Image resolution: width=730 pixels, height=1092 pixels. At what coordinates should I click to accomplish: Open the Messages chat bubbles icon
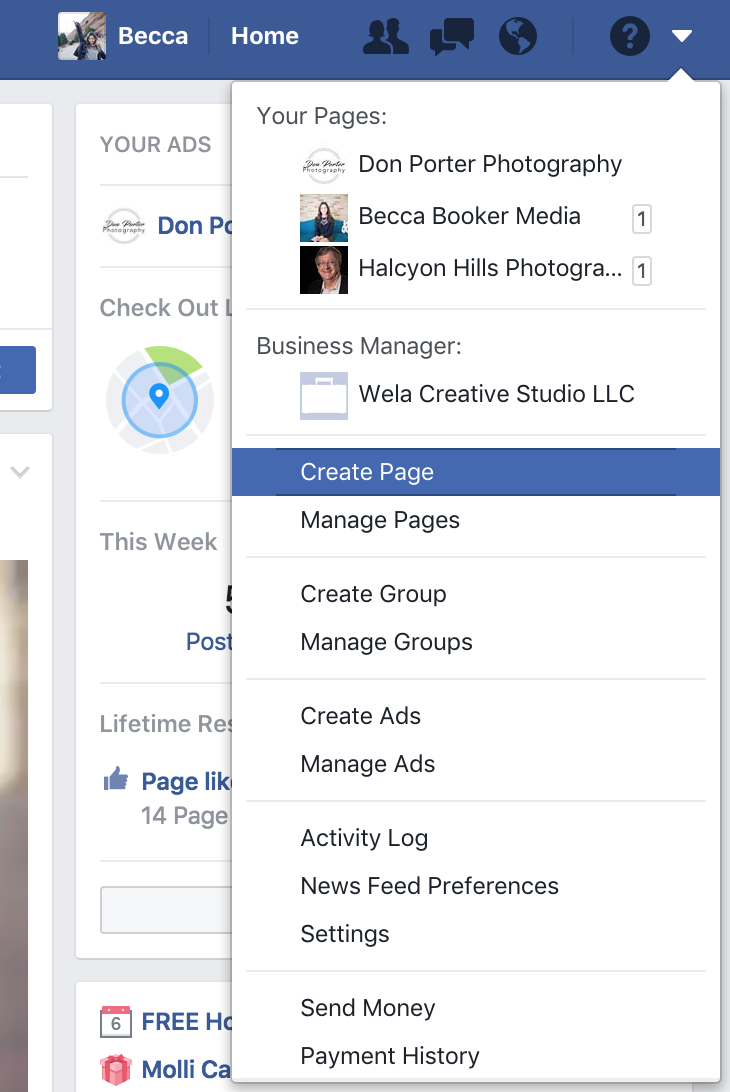click(x=452, y=36)
